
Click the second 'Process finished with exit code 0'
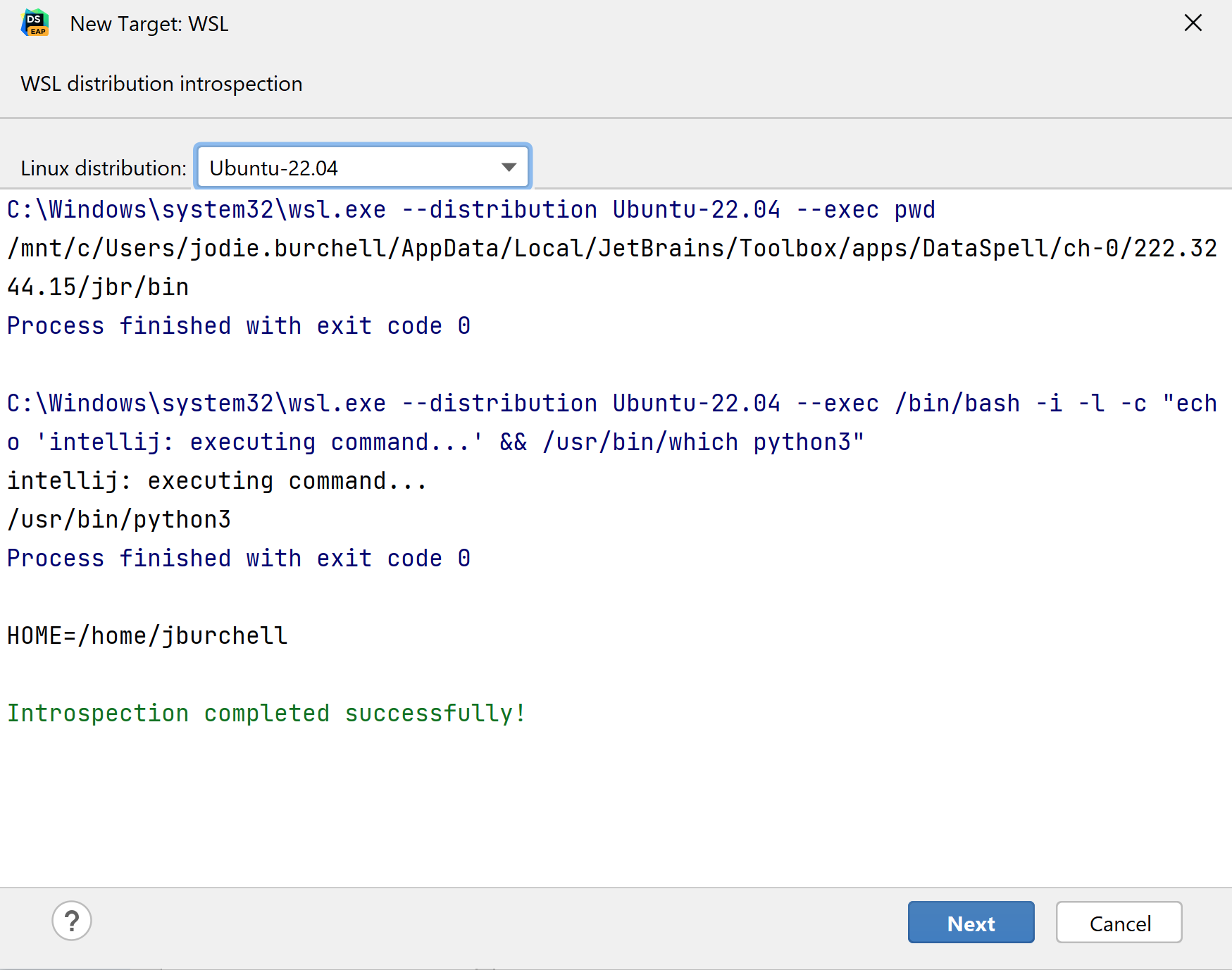(239, 559)
